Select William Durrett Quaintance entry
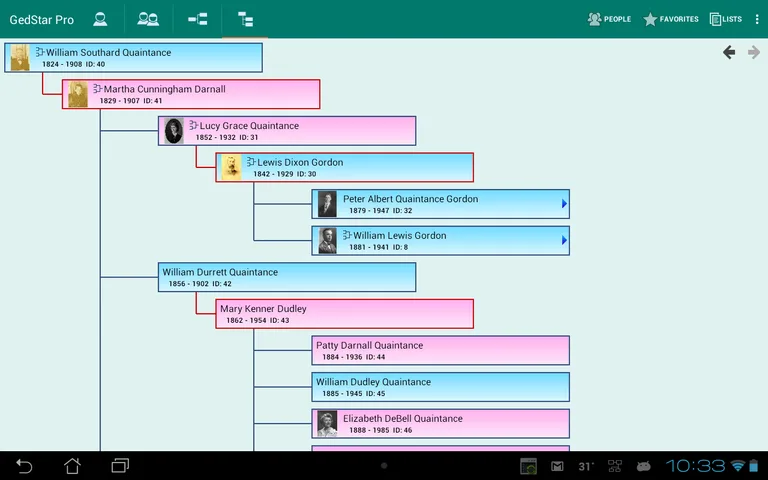The height and width of the screenshot is (480, 768). tap(287, 277)
